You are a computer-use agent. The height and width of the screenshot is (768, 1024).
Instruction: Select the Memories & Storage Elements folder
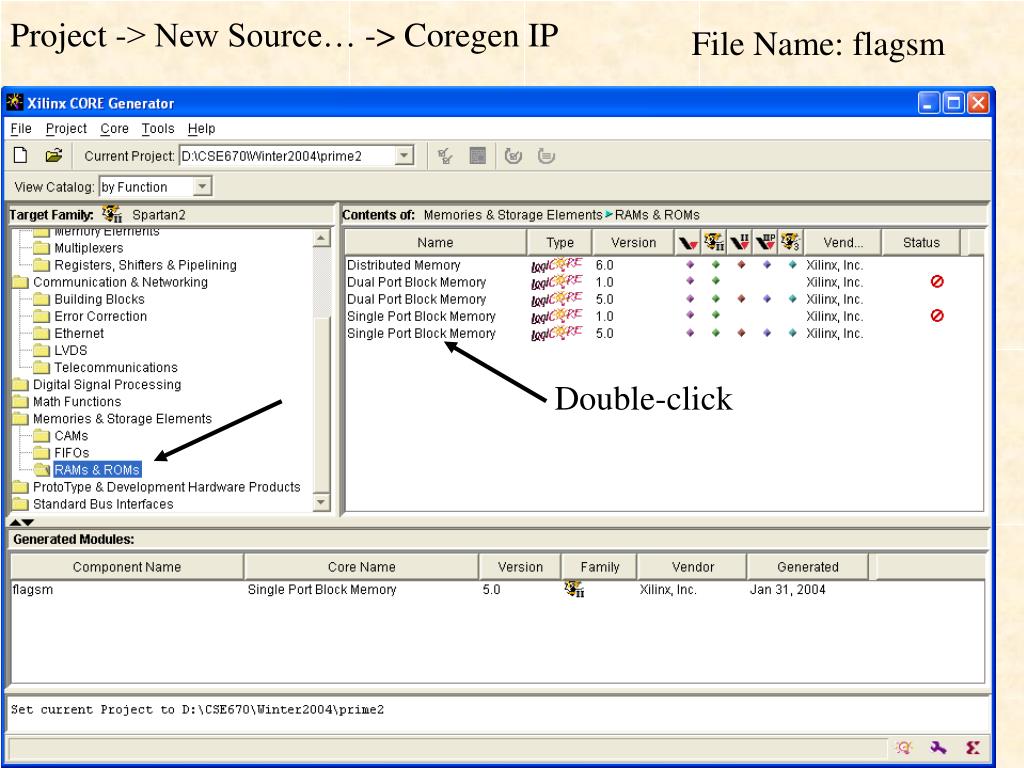tap(122, 419)
